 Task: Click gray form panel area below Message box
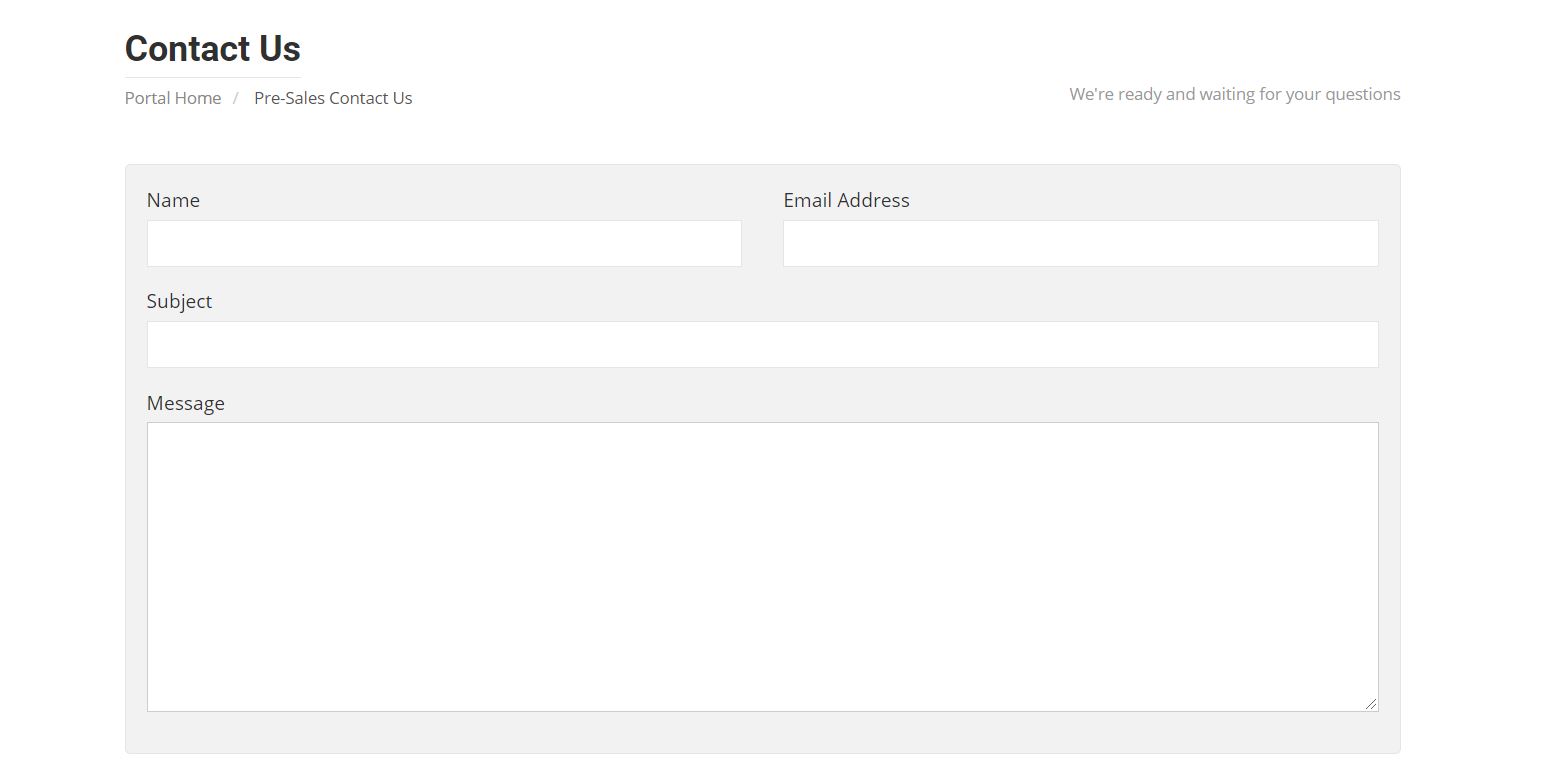pos(762,732)
